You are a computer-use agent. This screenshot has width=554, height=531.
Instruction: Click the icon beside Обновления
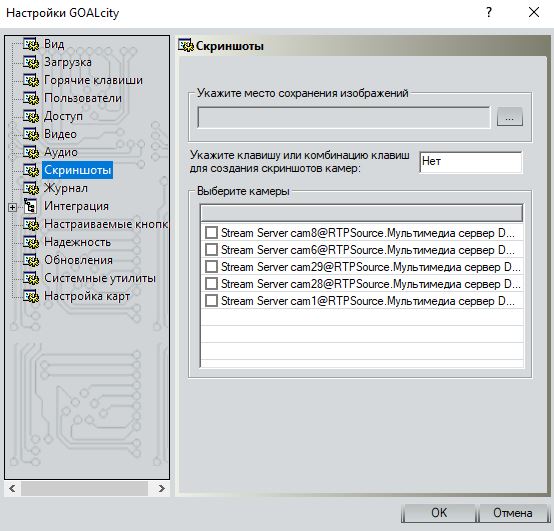tap(31, 260)
